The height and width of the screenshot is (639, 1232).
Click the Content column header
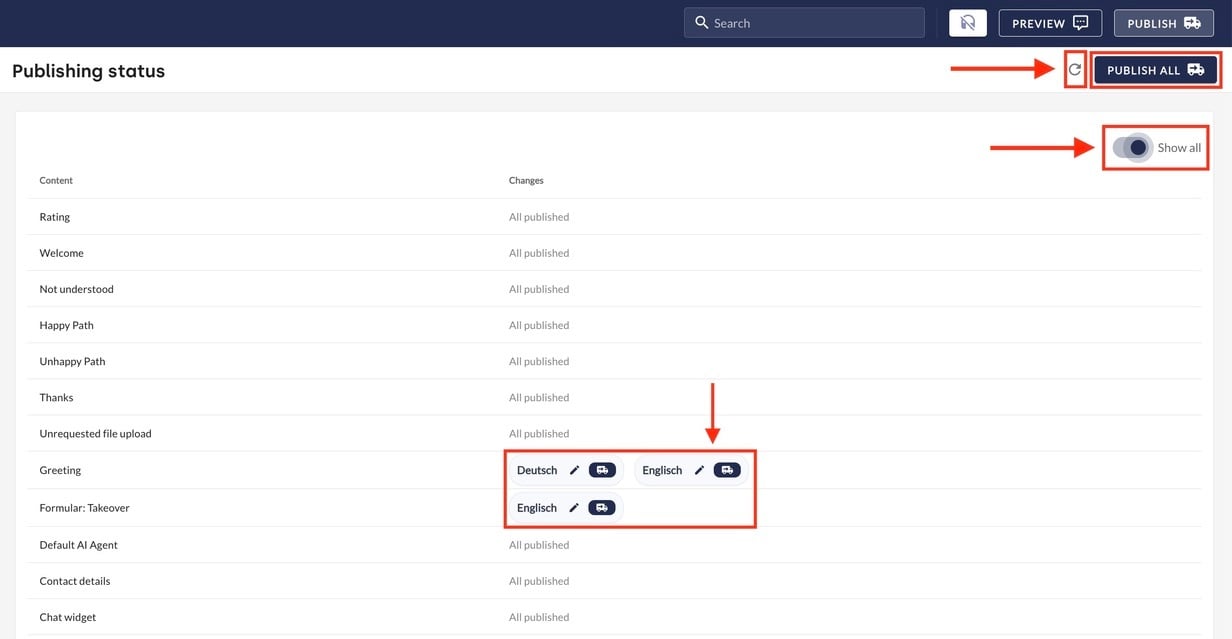[x=56, y=181]
